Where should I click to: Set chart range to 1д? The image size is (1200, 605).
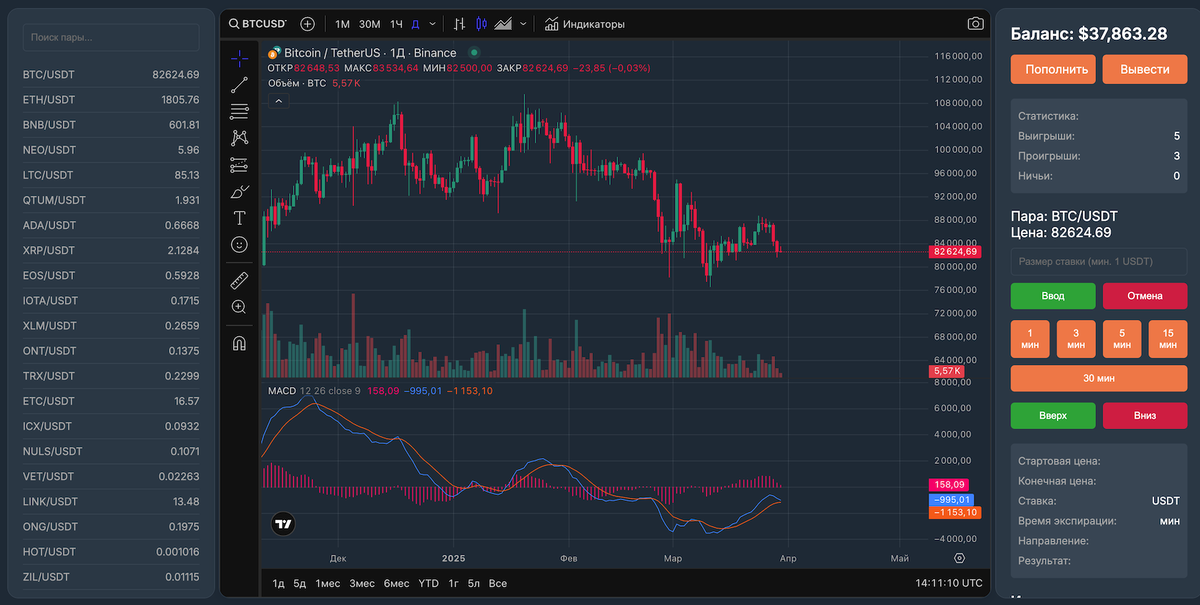coord(279,583)
